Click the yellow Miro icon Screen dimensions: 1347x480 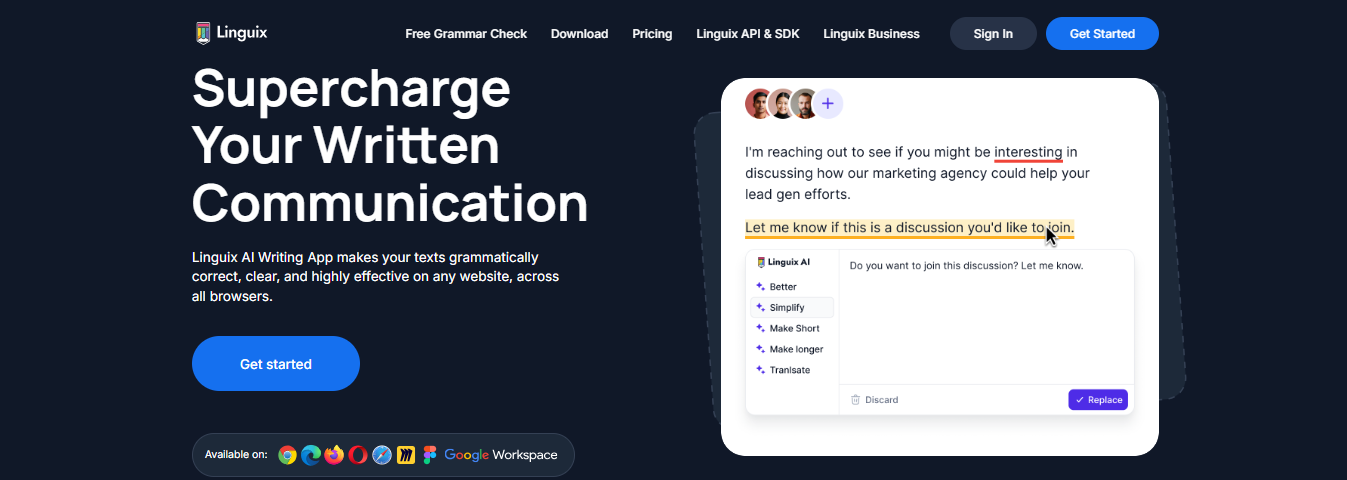click(406, 455)
